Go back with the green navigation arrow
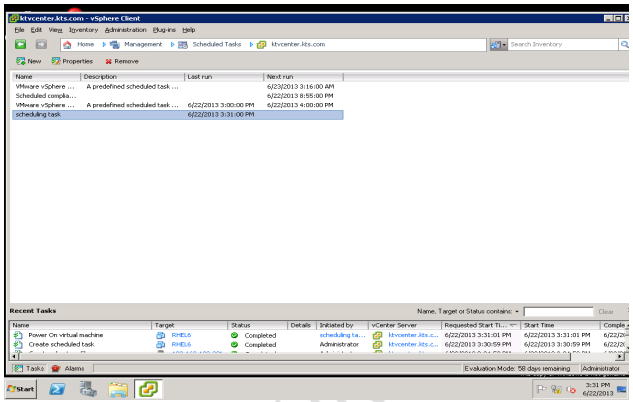Screen dimensions: 633x402 tap(21, 44)
